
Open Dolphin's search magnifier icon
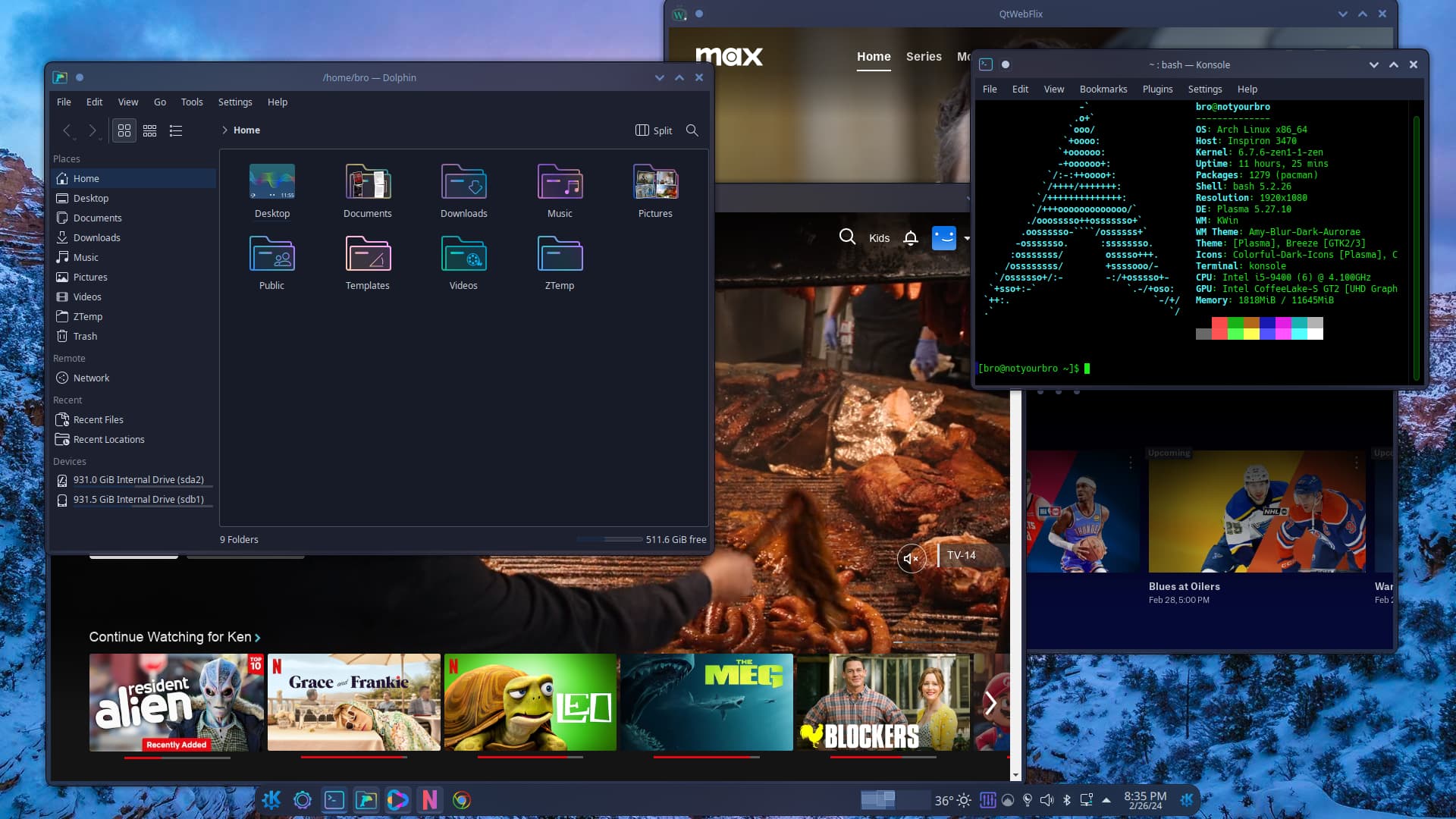[692, 130]
